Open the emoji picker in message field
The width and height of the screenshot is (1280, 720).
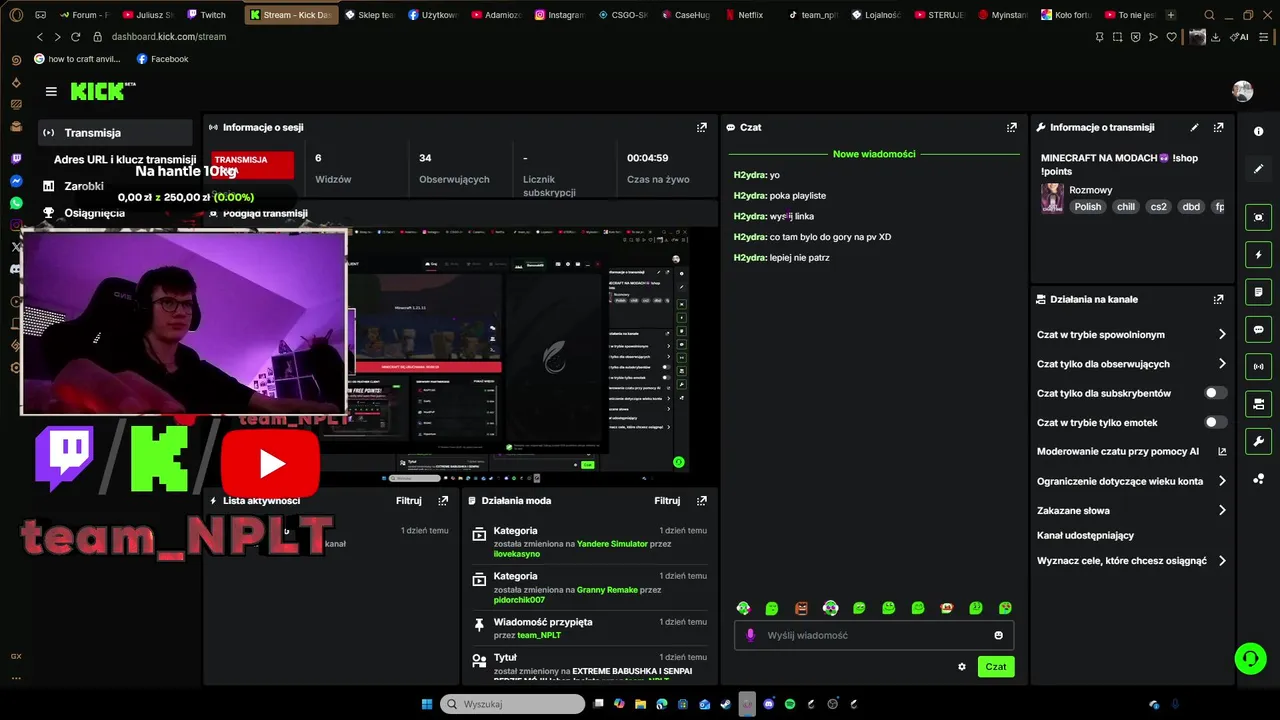click(x=998, y=635)
